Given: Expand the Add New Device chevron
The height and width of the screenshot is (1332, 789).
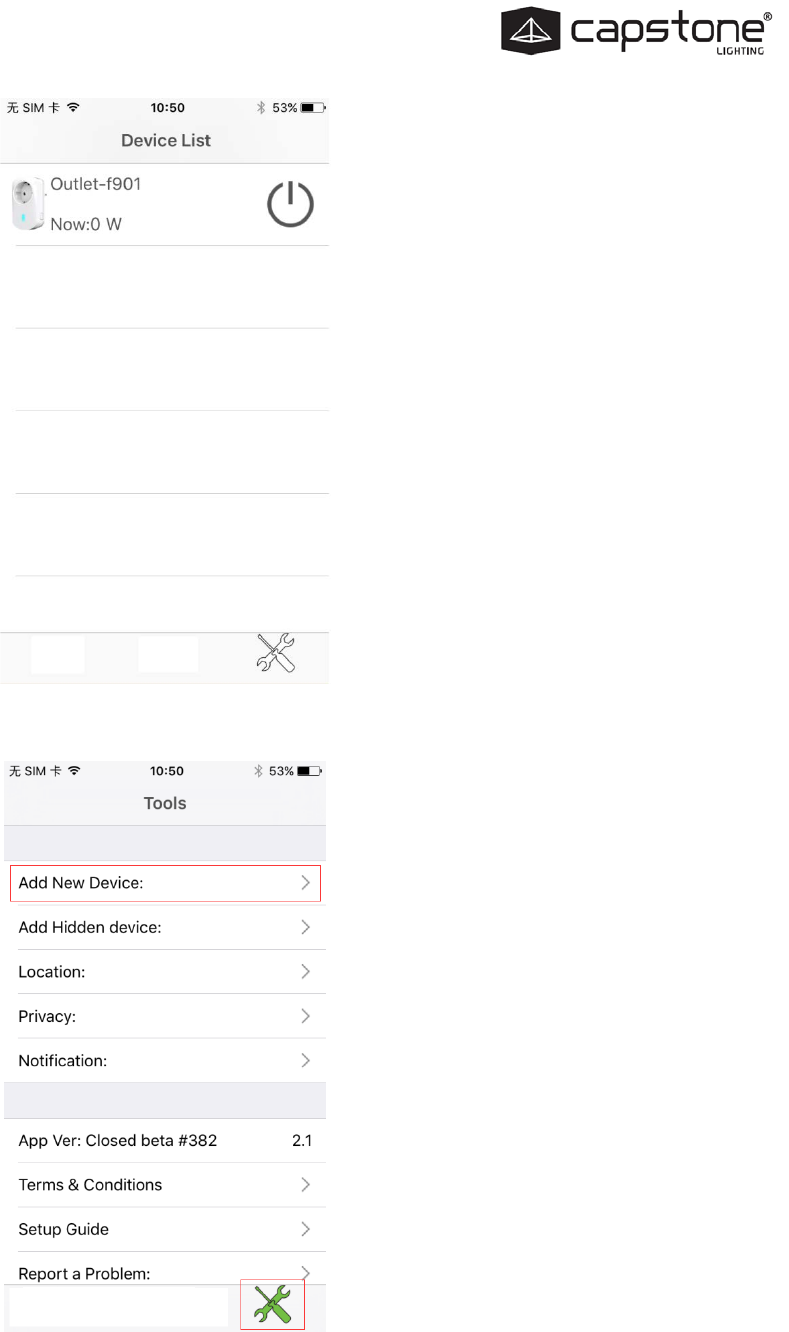Looking at the screenshot, I should coord(306,883).
